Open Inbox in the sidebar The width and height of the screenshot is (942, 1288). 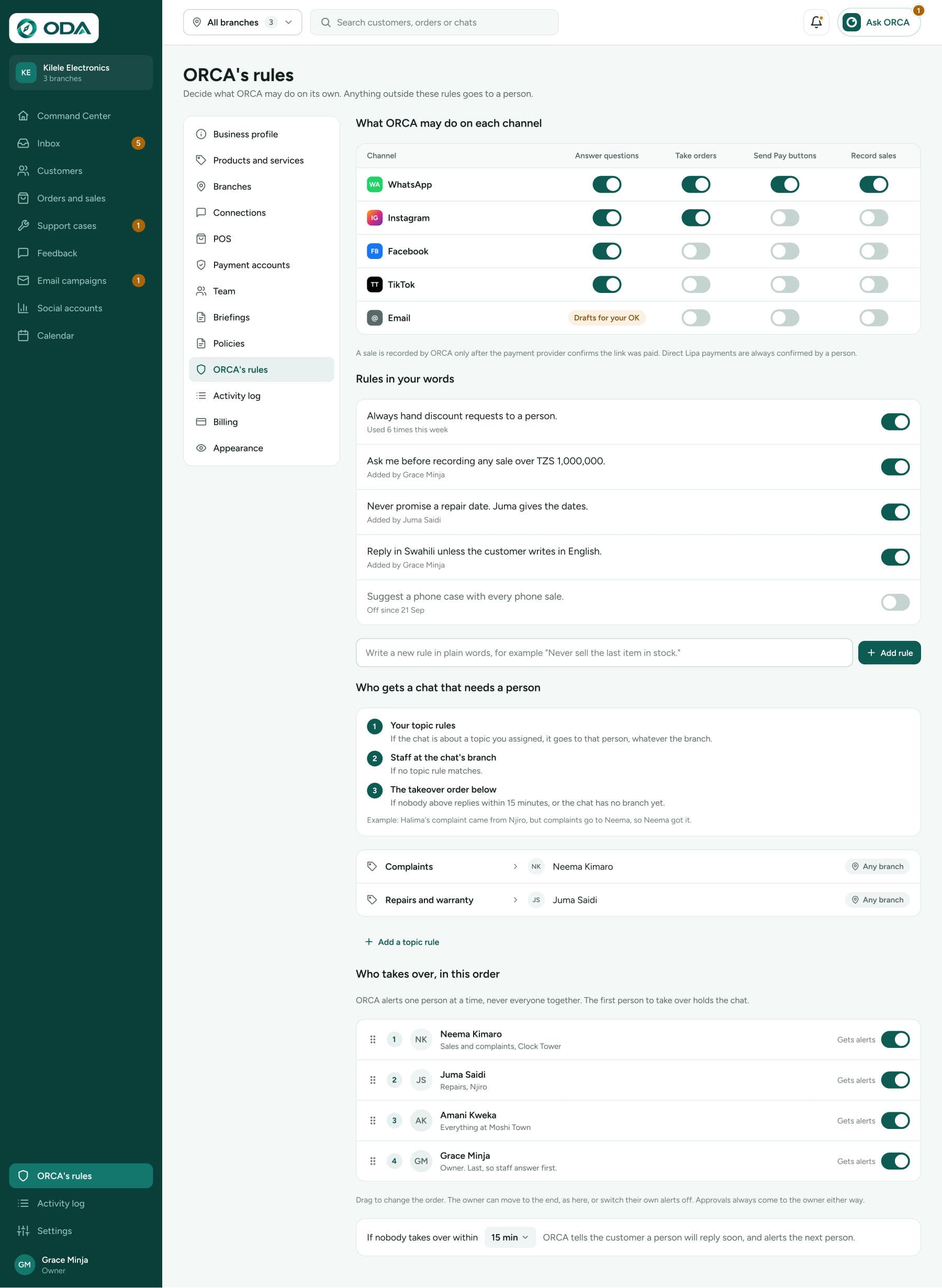(x=81, y=143)
